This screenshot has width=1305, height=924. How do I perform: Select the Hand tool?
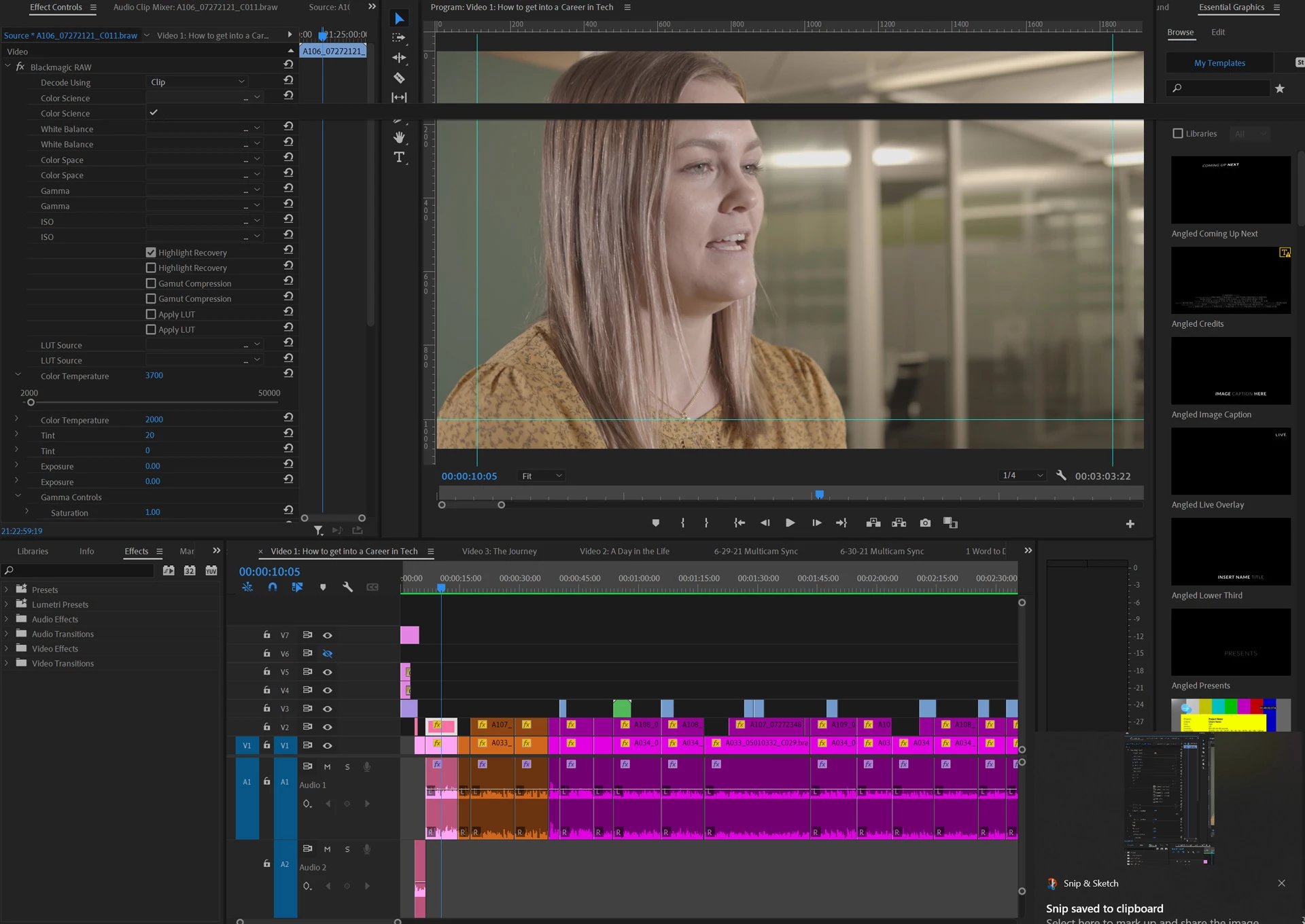[x=399, y=137]
